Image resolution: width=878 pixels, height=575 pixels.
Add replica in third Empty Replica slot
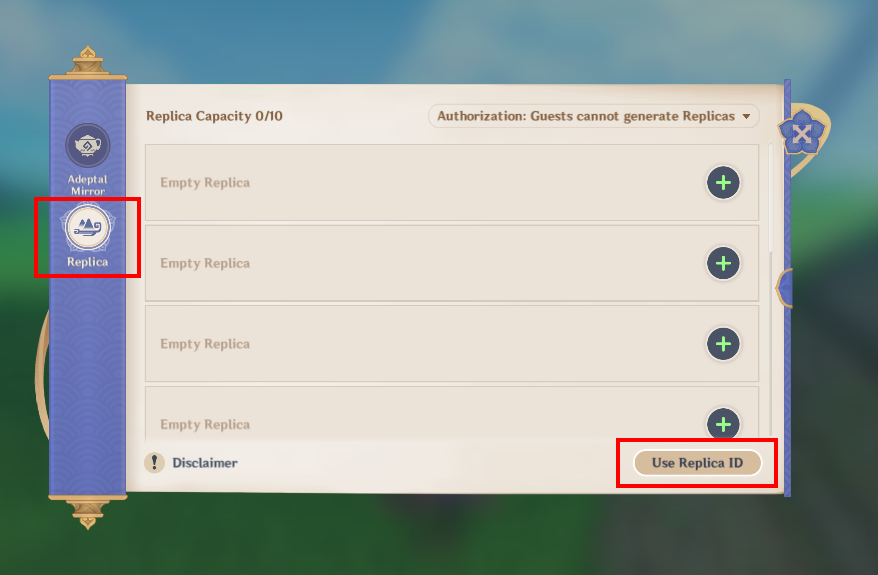pyautogui.click(x=723, y=344)
